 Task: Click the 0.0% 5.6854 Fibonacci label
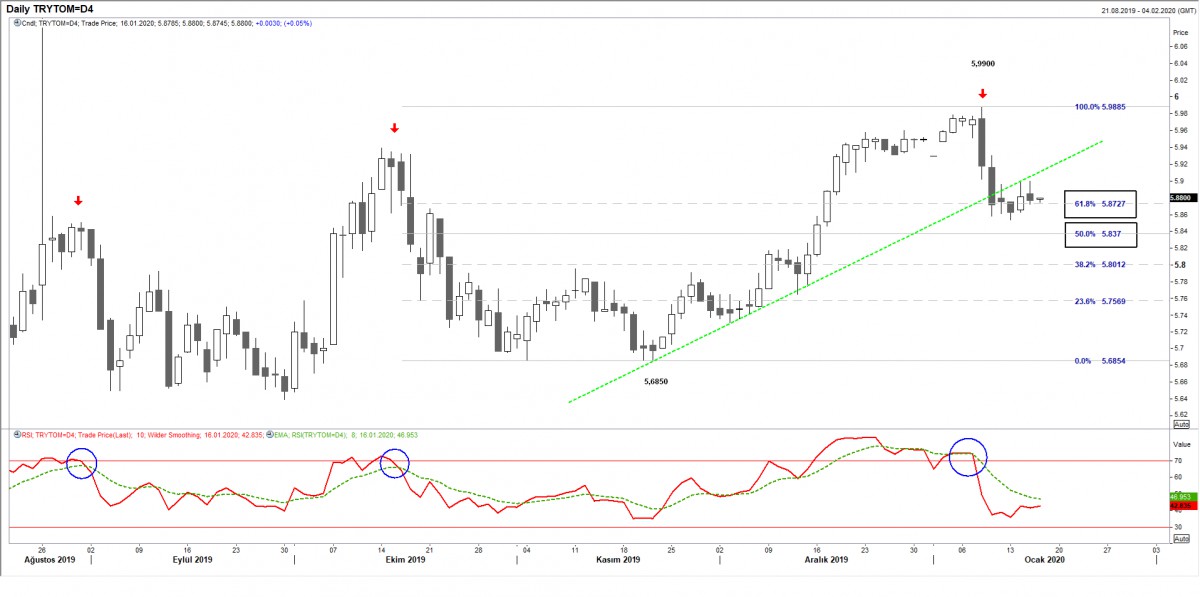click(1100, 361)
